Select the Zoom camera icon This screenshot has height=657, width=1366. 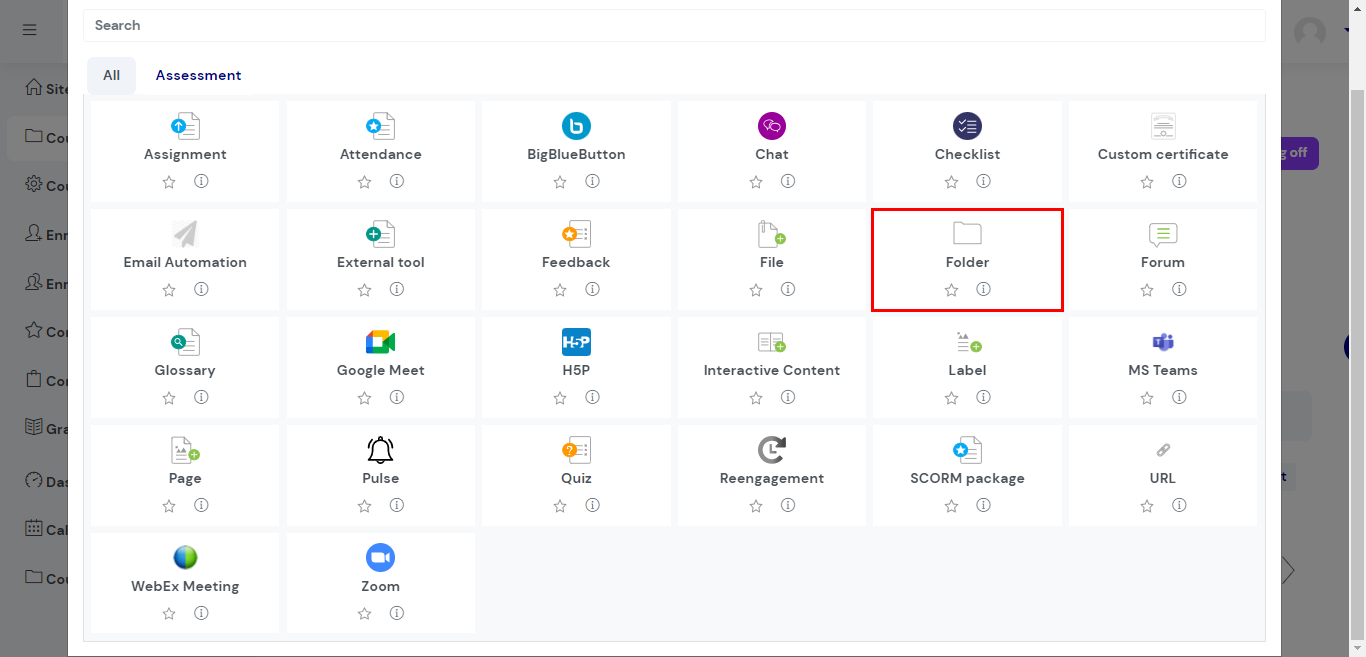[381, 558]
